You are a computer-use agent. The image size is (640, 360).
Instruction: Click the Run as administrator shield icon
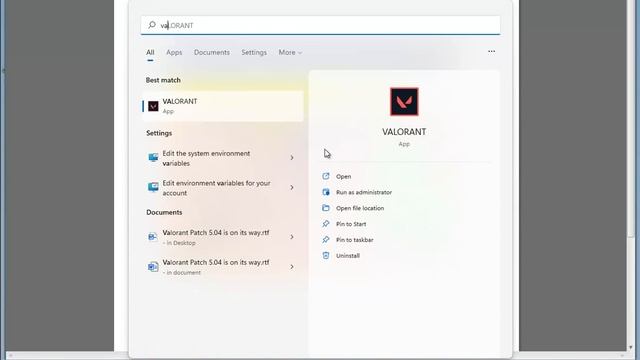326,192
